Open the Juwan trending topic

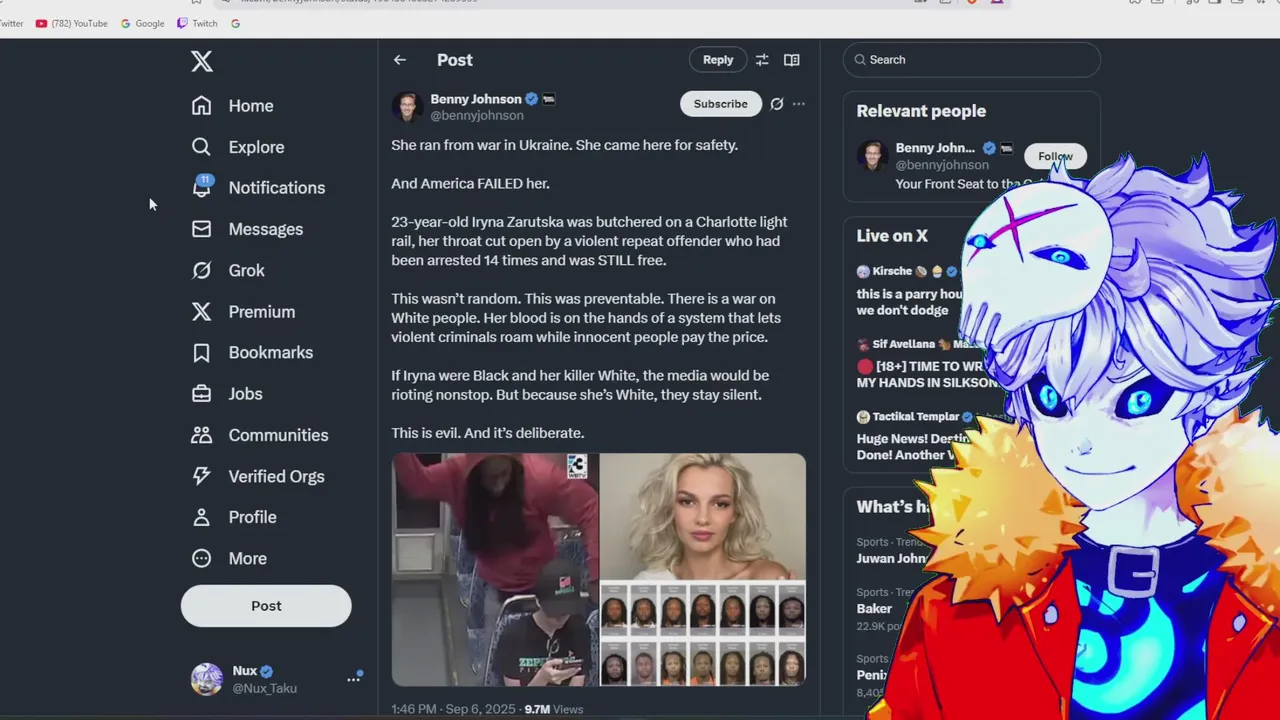892,551
